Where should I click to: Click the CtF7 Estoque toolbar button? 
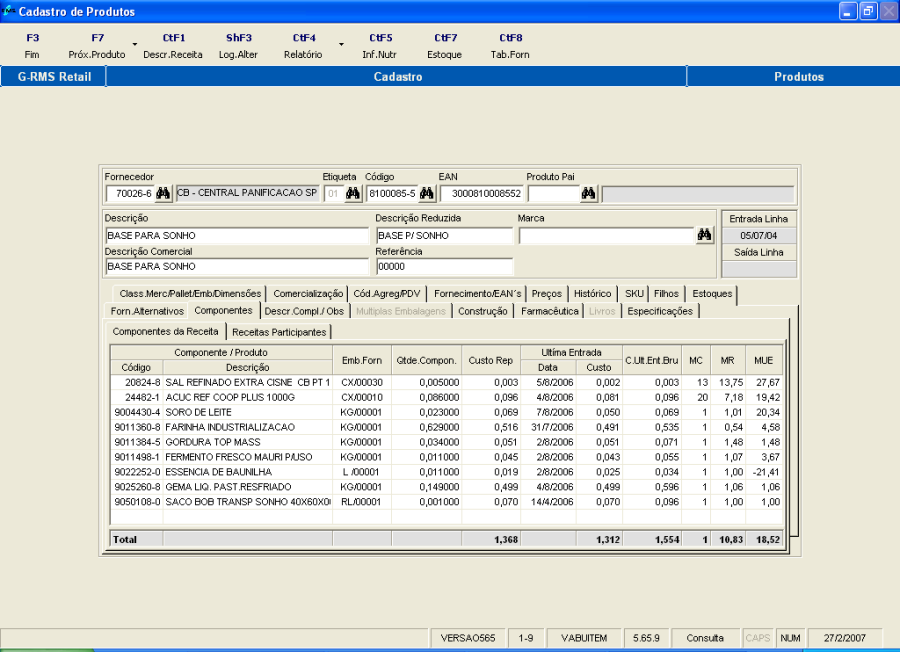445,46
